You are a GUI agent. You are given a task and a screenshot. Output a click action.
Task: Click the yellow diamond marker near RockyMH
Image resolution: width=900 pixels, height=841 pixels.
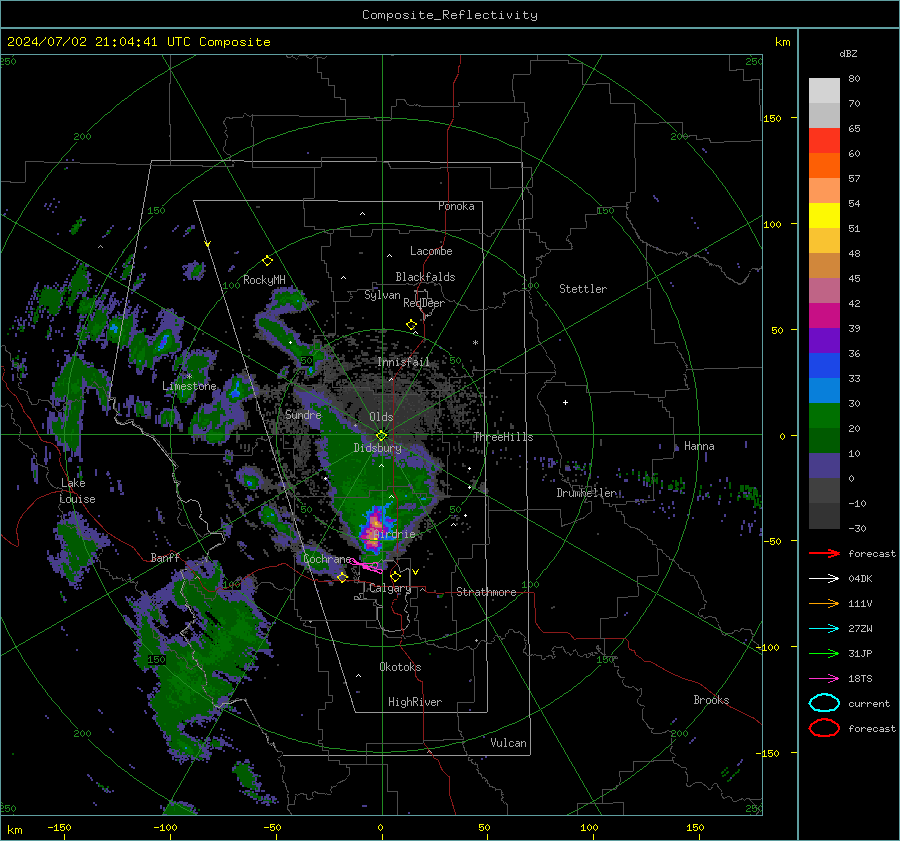[267, 261]
